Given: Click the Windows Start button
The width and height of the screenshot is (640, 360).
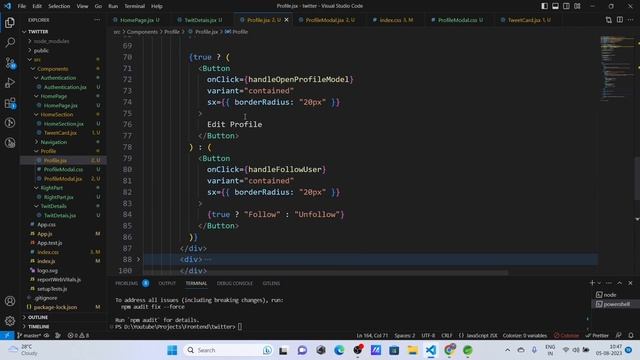Looking at the screenshot, I should (x=172, y=350).
